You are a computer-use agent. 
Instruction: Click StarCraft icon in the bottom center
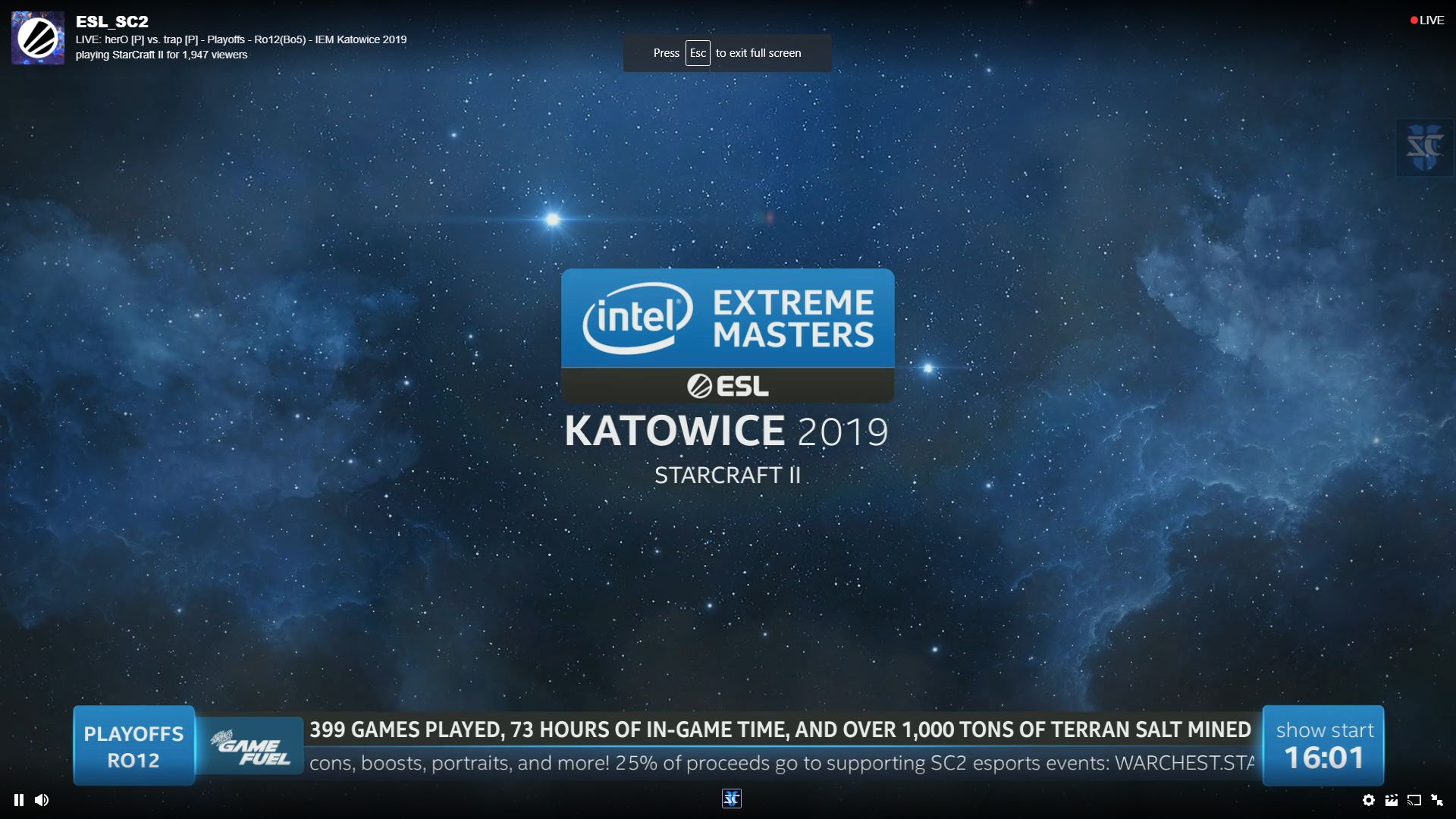(x=731, y=799)
